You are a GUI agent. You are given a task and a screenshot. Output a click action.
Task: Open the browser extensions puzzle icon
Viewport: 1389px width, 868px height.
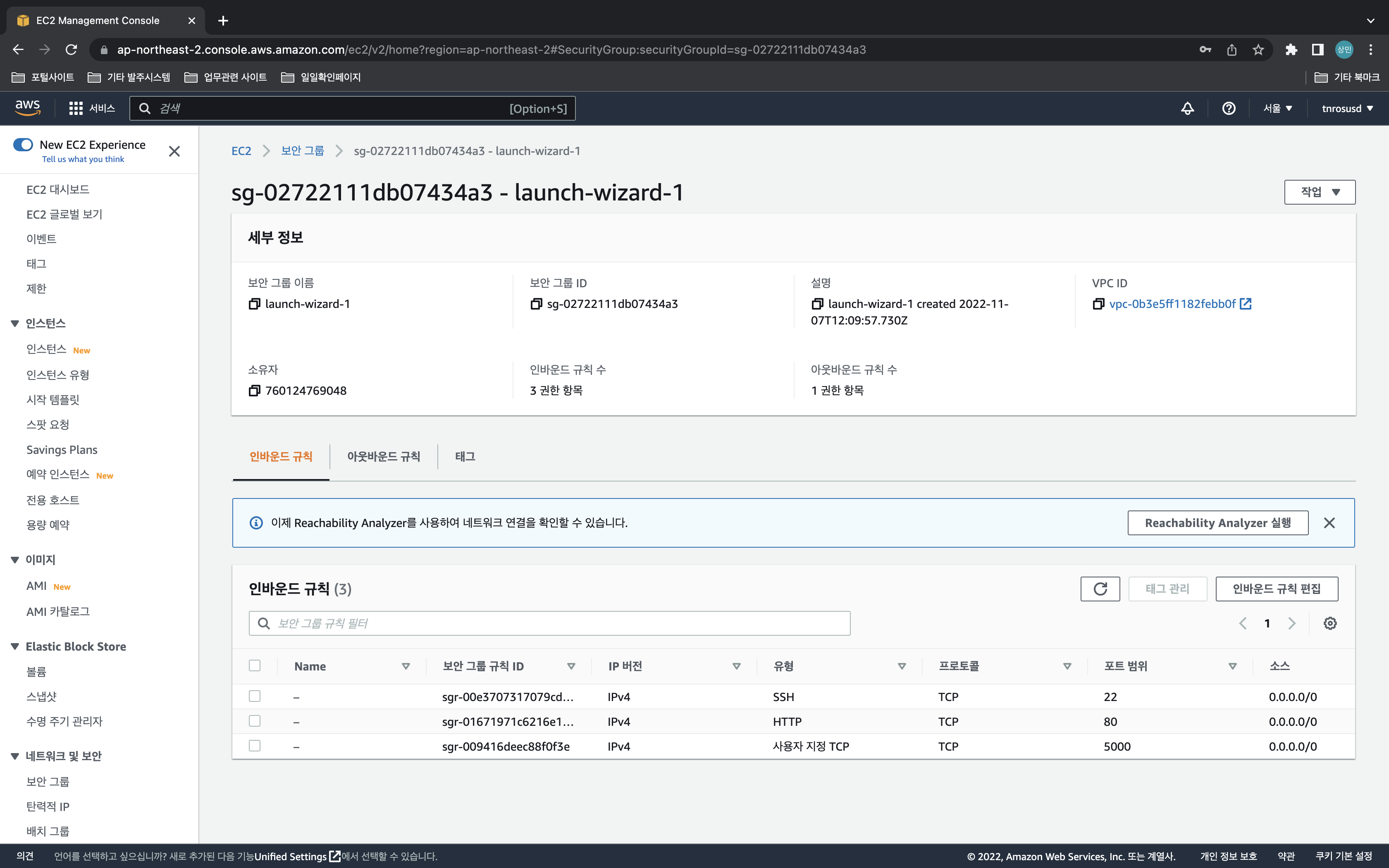(1291, 50)
